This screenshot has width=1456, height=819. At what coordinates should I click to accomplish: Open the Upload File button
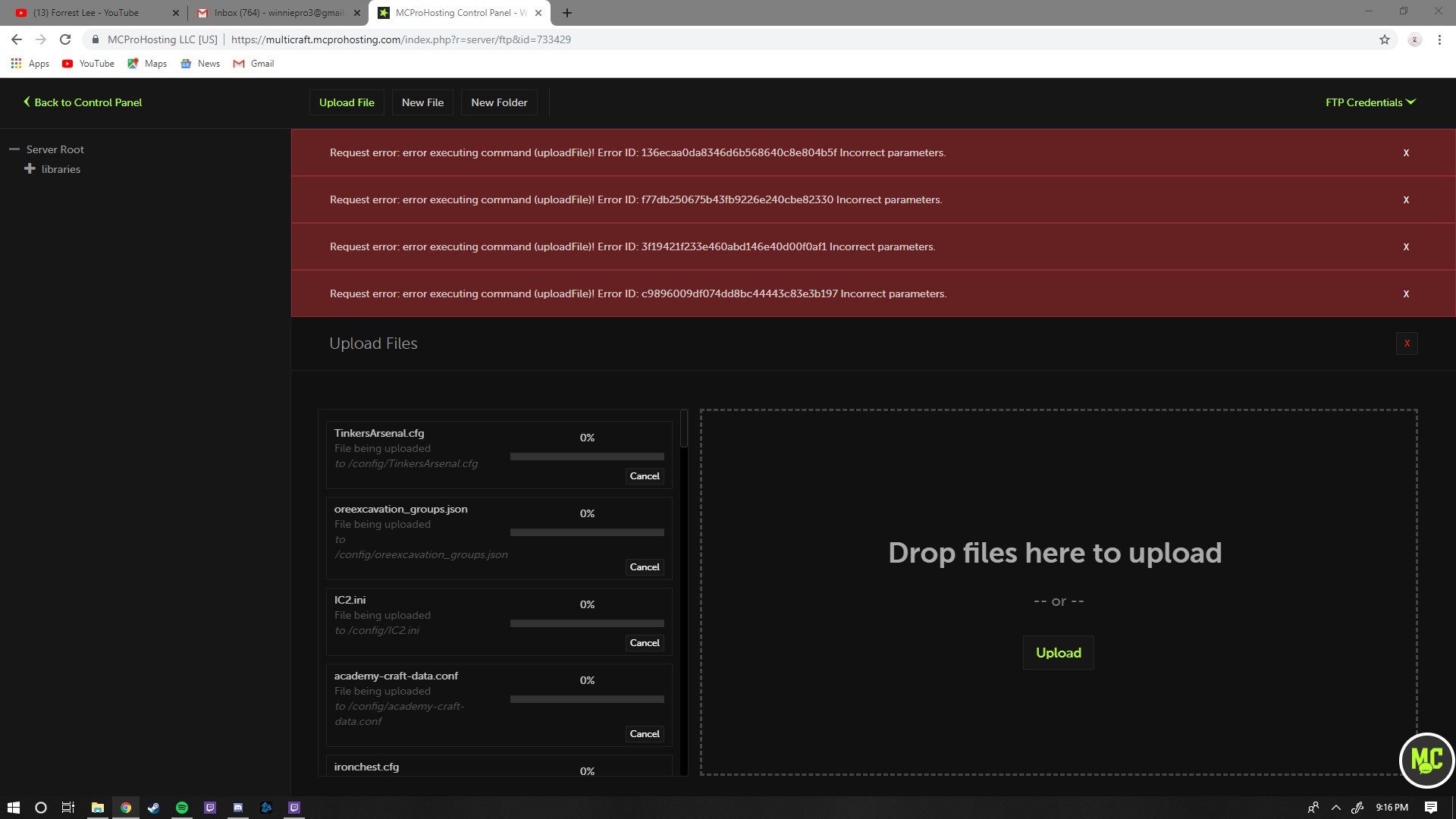coord(347,102)
